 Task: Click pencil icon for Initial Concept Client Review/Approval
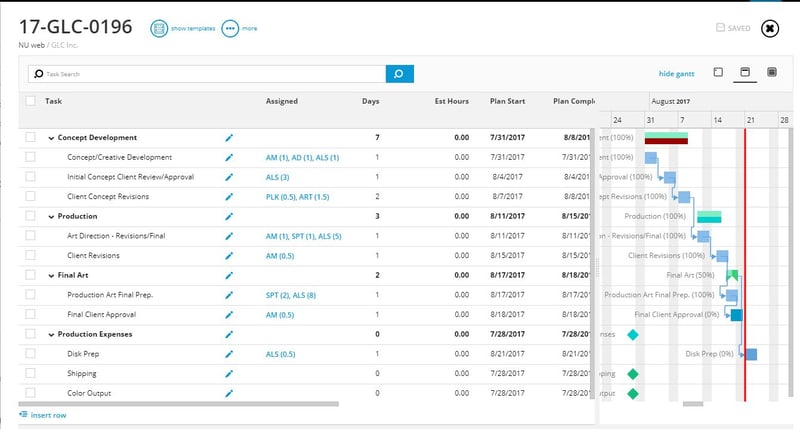229,177
